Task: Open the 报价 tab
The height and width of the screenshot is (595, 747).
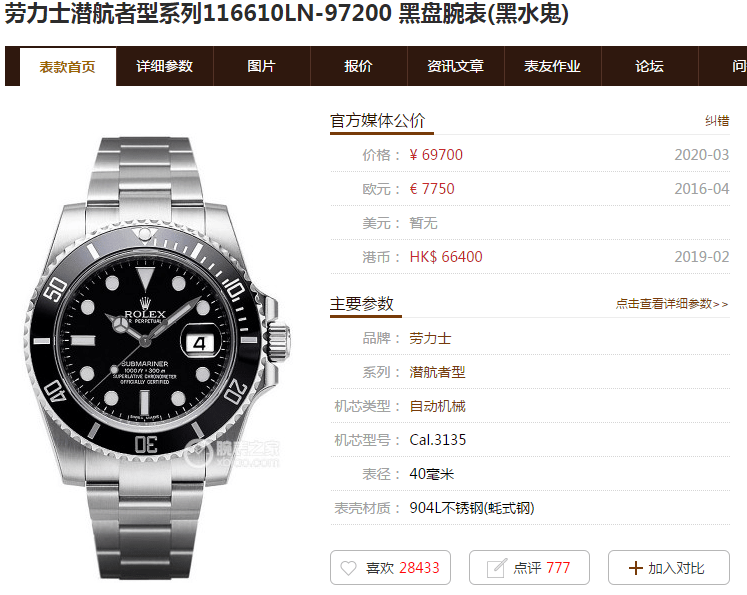Action: click(358, 66)
